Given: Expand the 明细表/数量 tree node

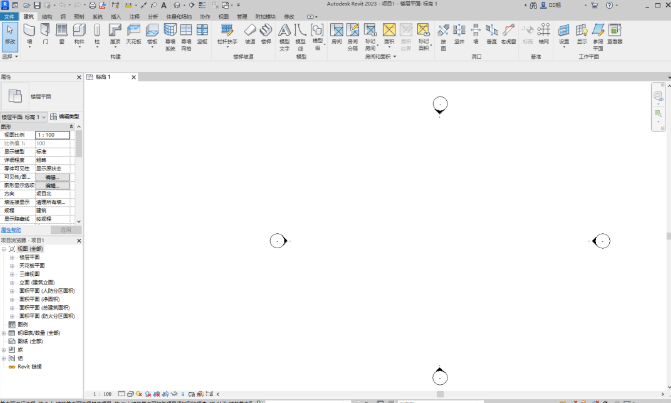Looking at the screenshot, I should pyautogui.click(x=6, y=332).
